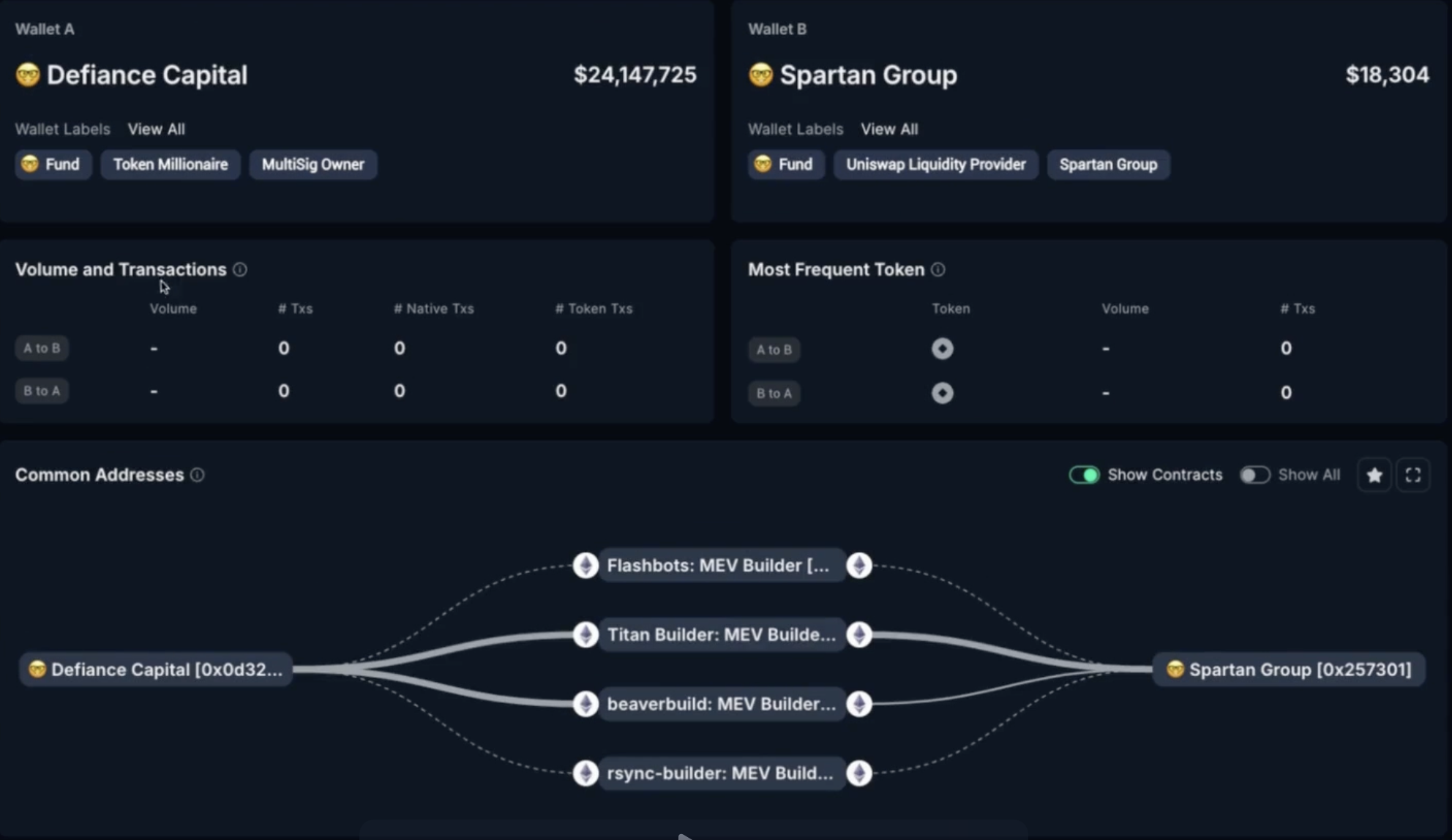1452x840 pixels.
Task: Click the Token column header
Action: 951,309
